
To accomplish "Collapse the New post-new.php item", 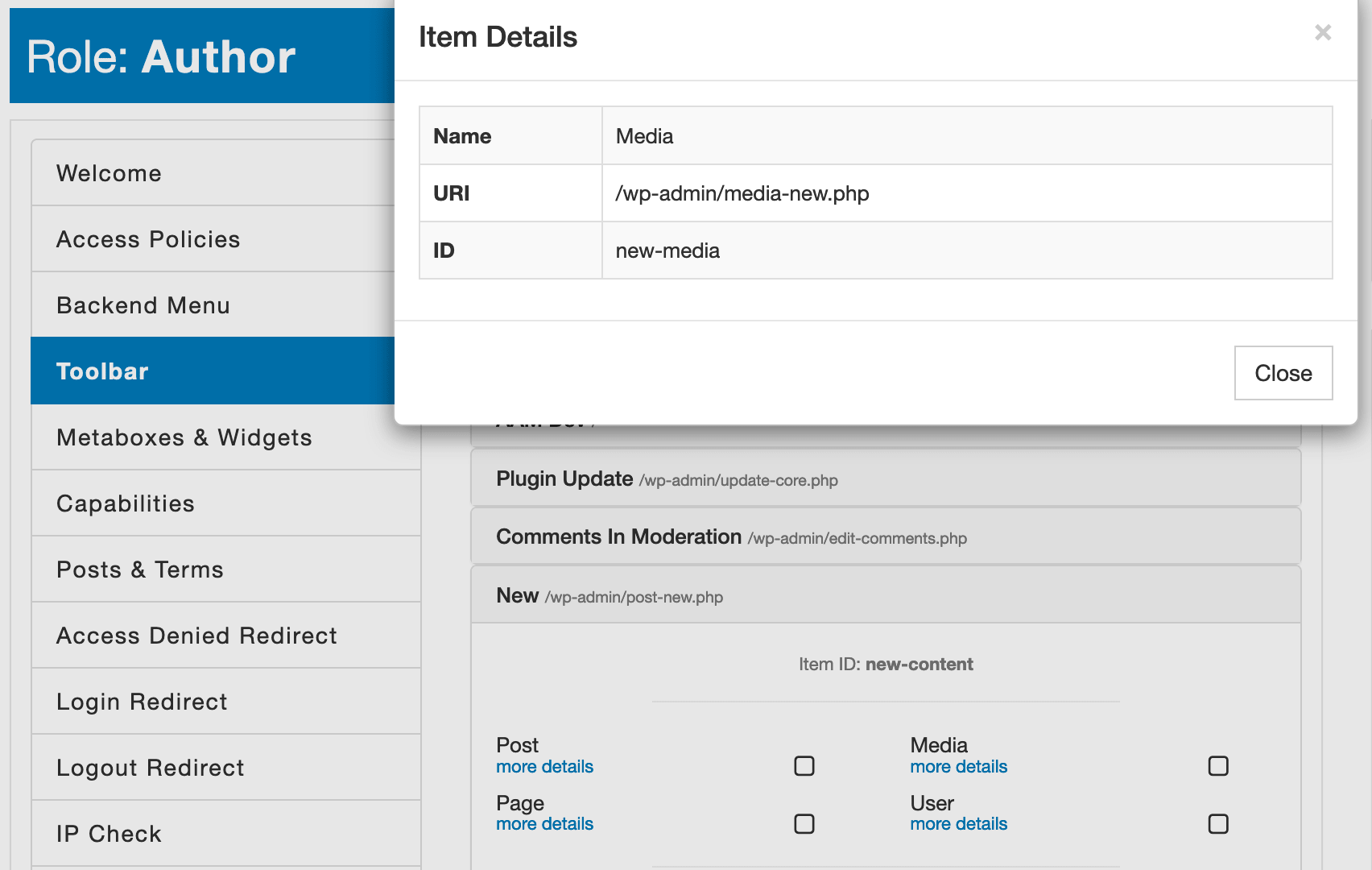I will click(886, 595).
